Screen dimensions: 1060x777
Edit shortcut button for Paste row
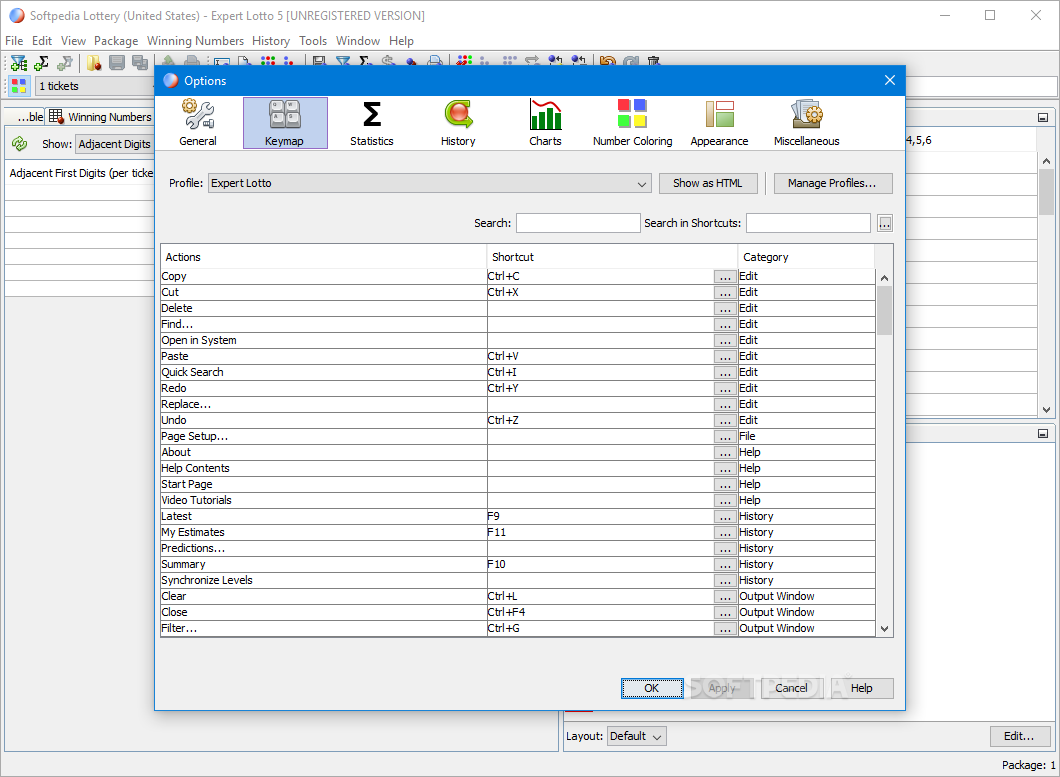point(725,356)
